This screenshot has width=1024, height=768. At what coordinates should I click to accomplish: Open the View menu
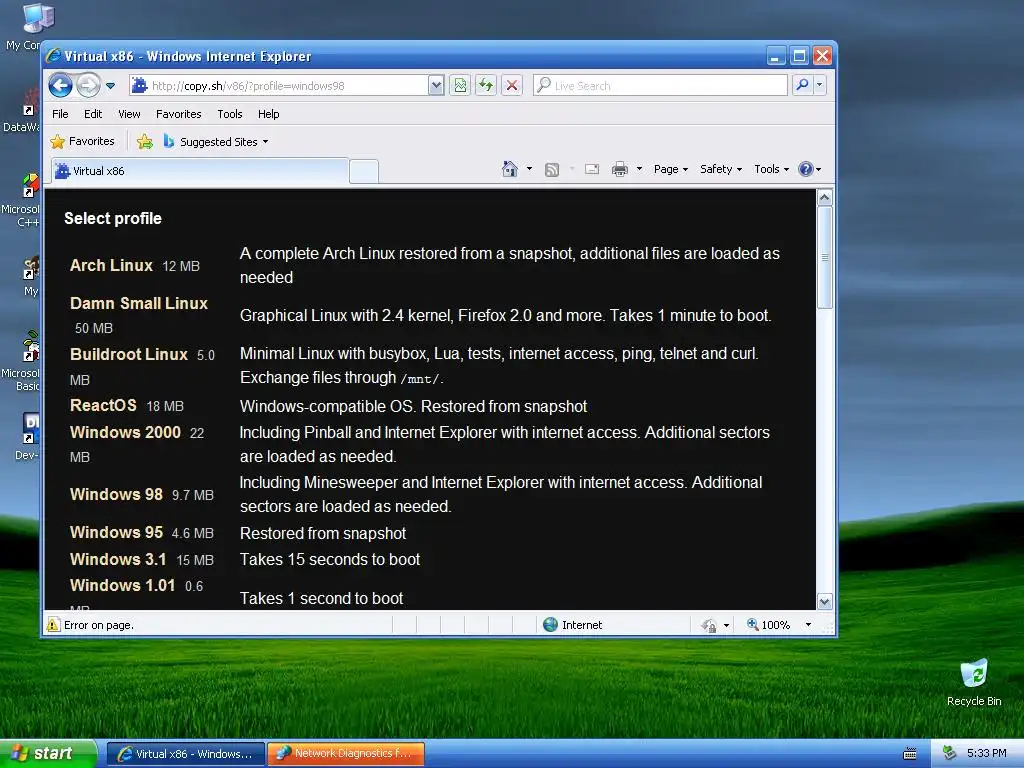click(x=129, y=114)
